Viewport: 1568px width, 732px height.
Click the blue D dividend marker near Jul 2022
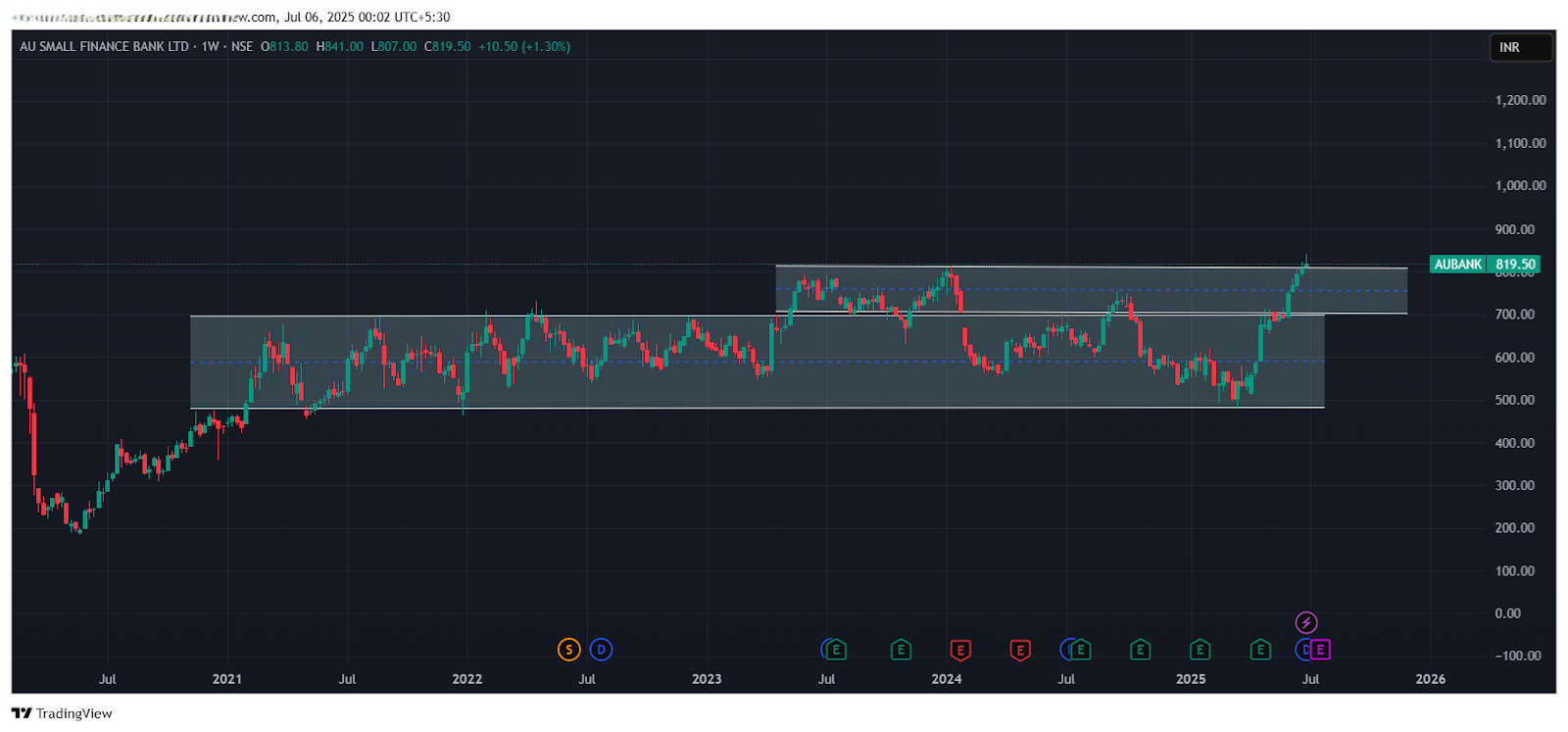point(601,650)
